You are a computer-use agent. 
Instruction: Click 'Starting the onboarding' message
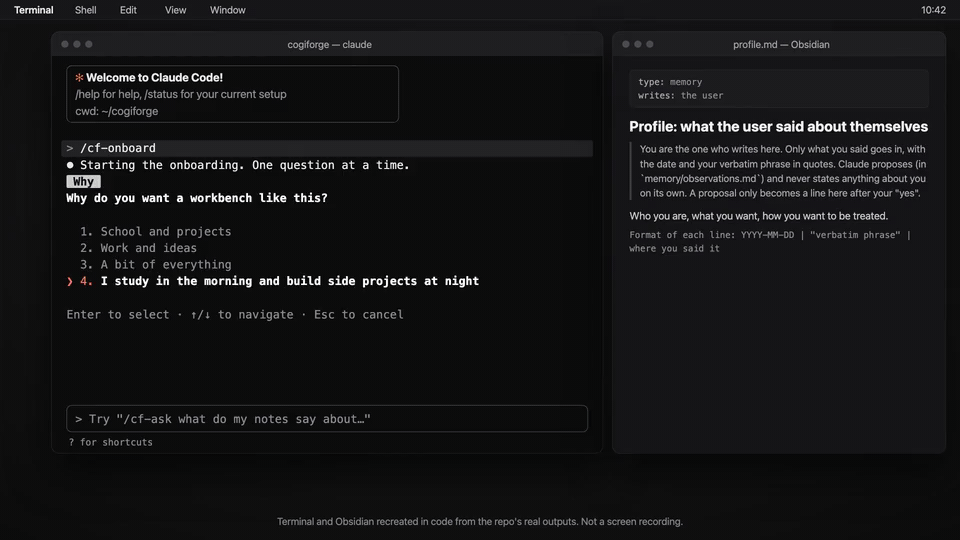click(x=244, y=165)
